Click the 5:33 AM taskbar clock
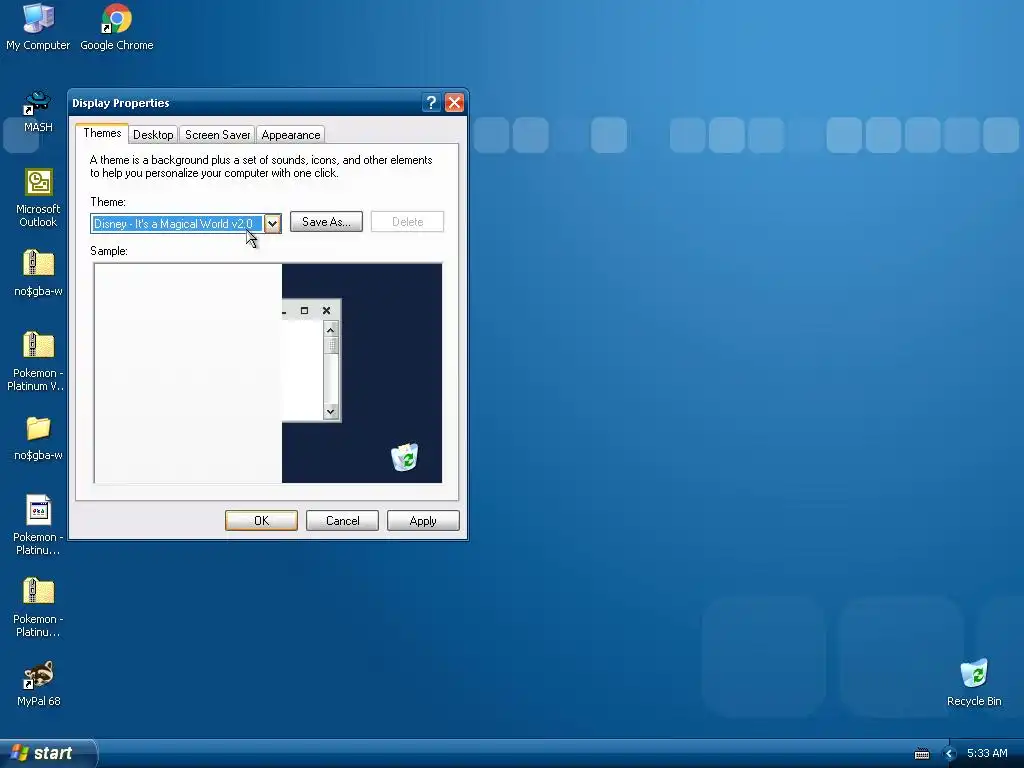1024x768 pixels. click(x=987, y=753)
